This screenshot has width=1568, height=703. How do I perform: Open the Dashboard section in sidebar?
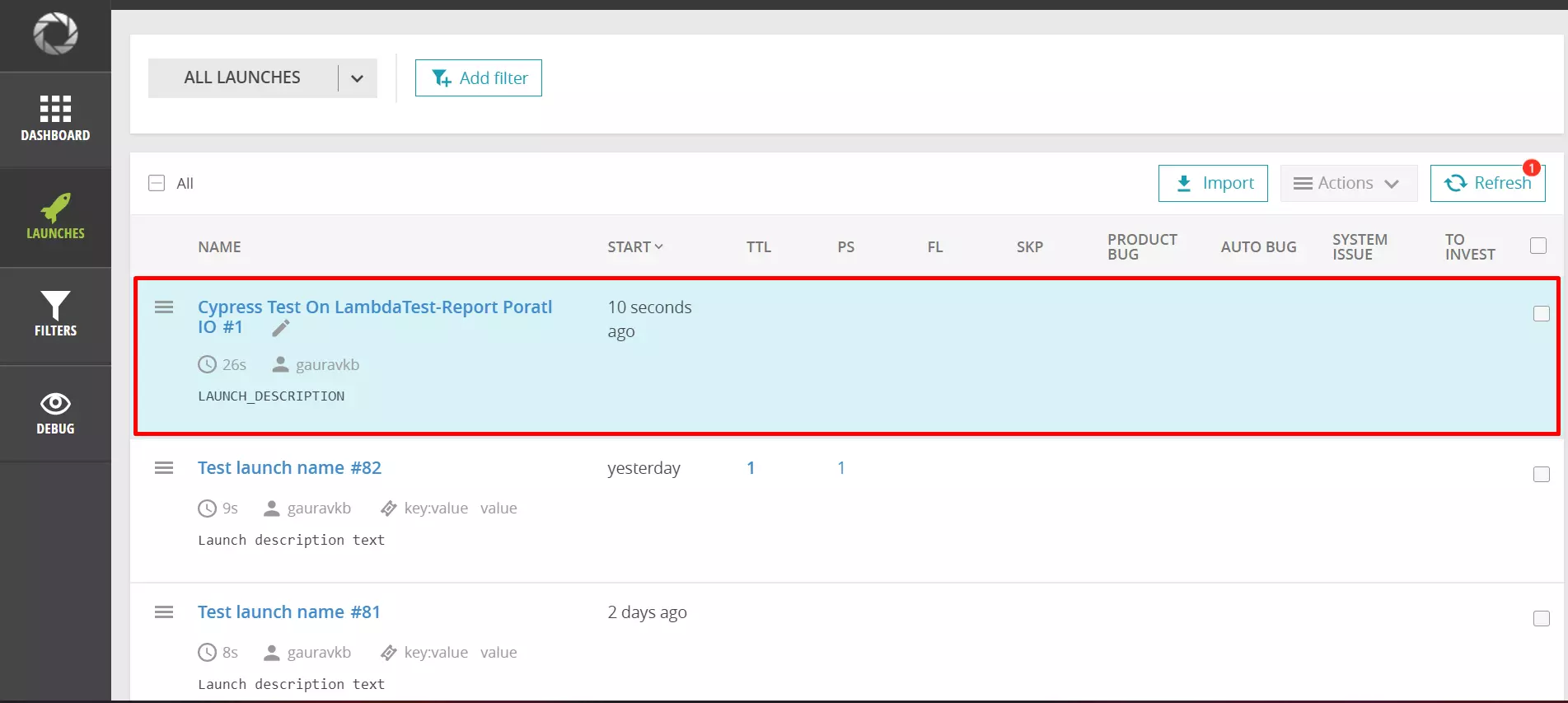(x=55, y=119)
